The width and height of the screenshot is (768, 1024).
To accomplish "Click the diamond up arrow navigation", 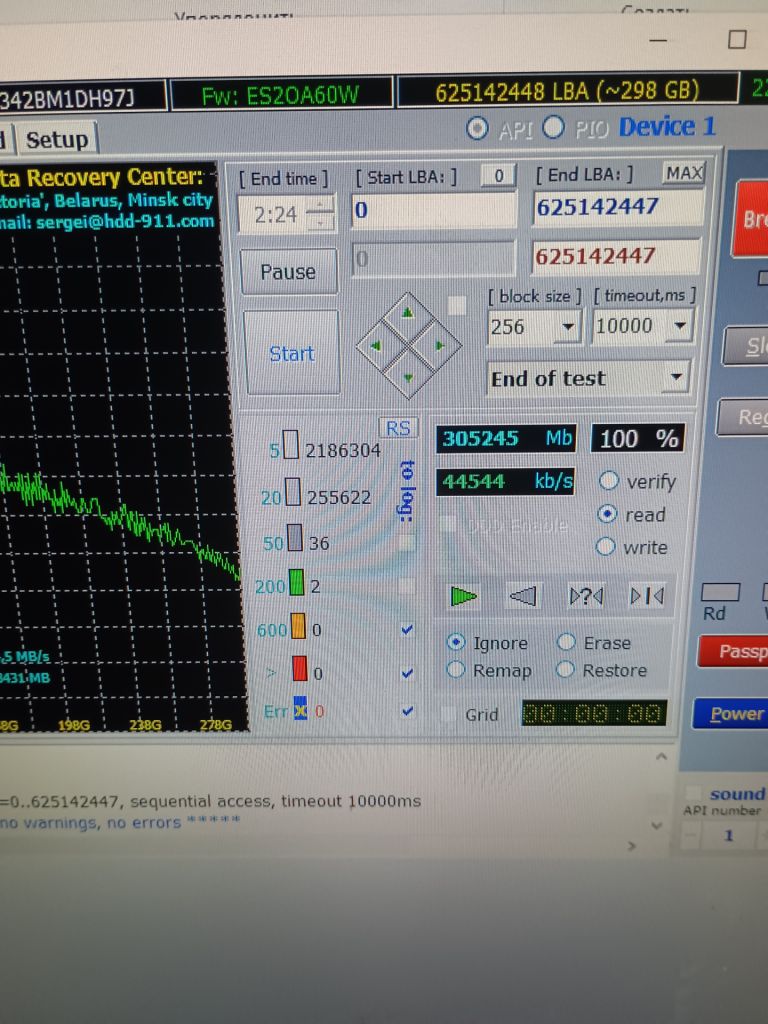I will coord(408,313).
